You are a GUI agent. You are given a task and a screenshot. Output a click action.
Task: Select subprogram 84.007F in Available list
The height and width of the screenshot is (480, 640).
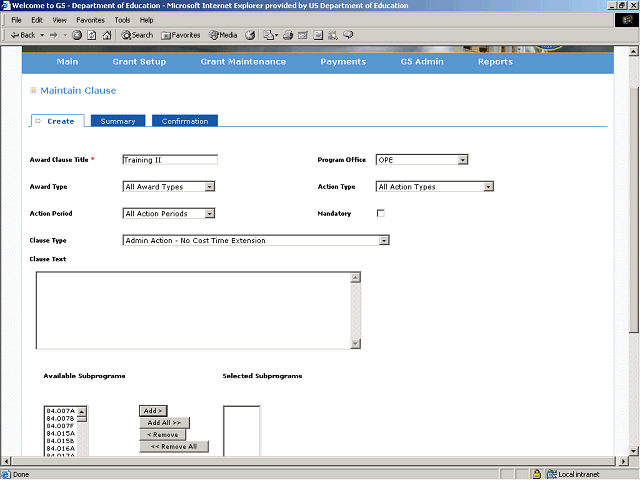(x=60, y=426)
